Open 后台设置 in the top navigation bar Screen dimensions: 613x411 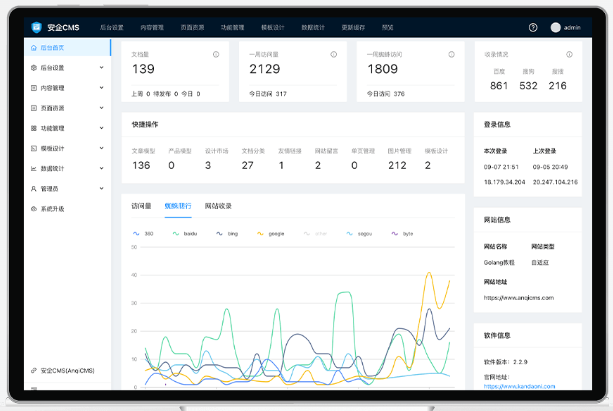[111, 27]
